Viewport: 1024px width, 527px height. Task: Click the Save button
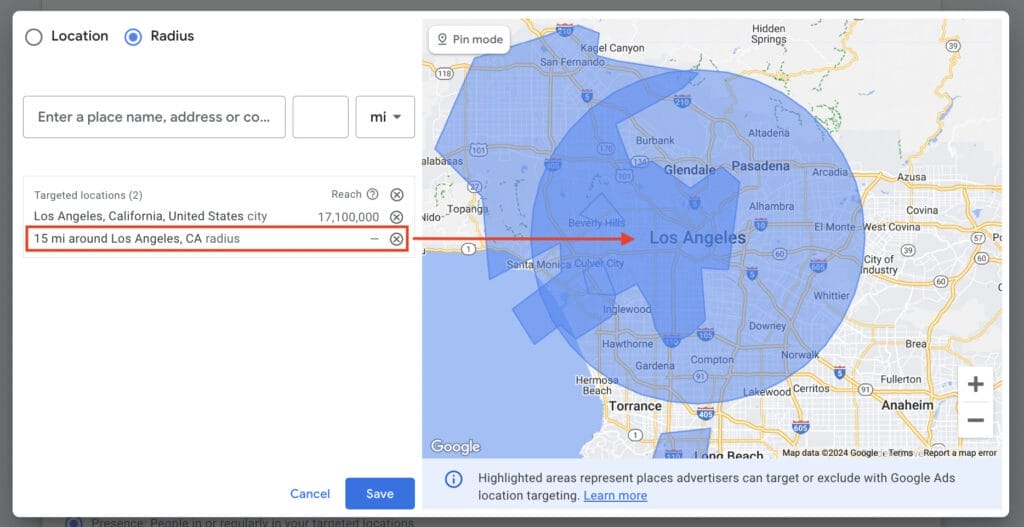[x=379, y=494]
